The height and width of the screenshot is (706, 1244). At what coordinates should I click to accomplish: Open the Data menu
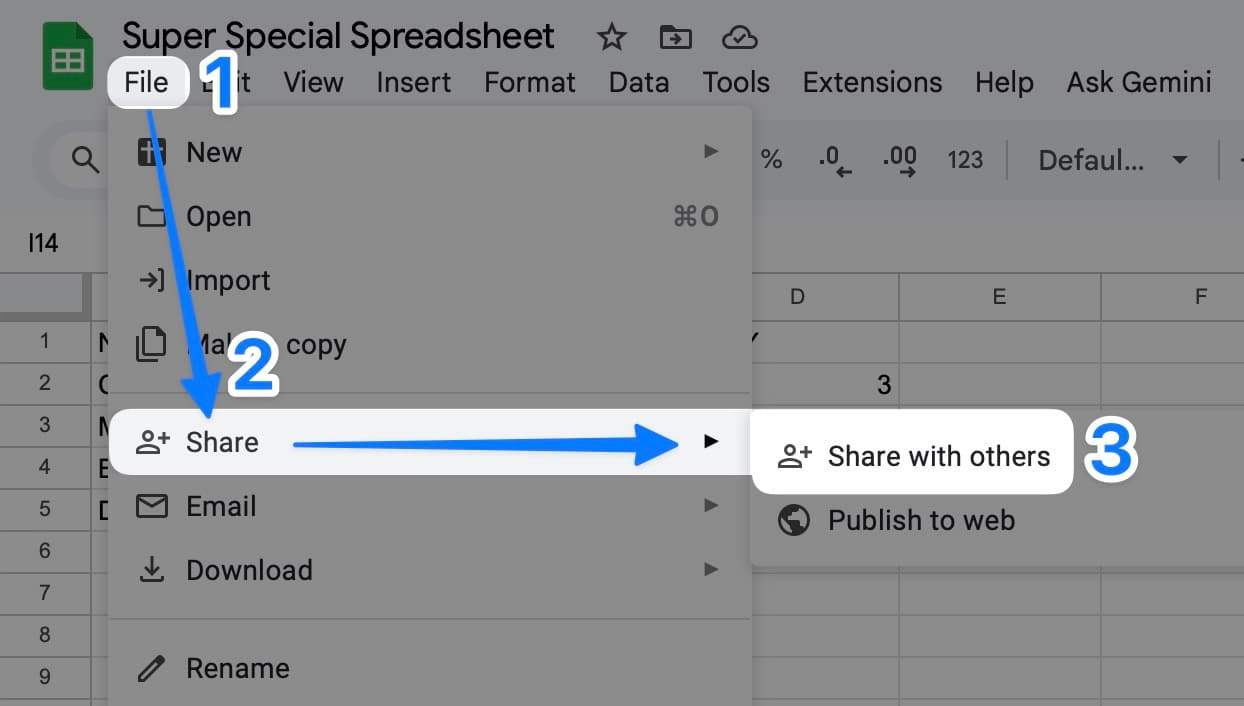point(639,82)
